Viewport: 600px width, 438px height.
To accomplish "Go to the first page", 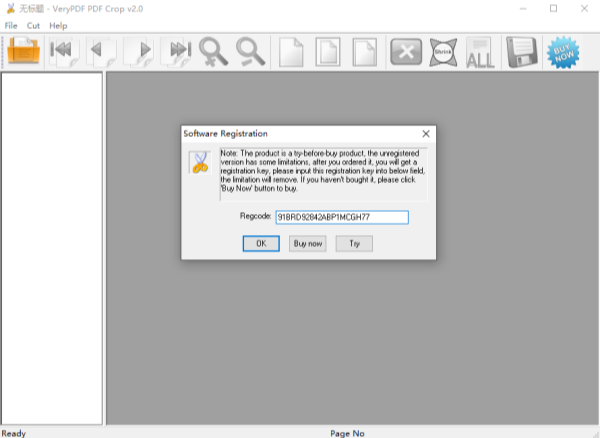I will point(64,52).
